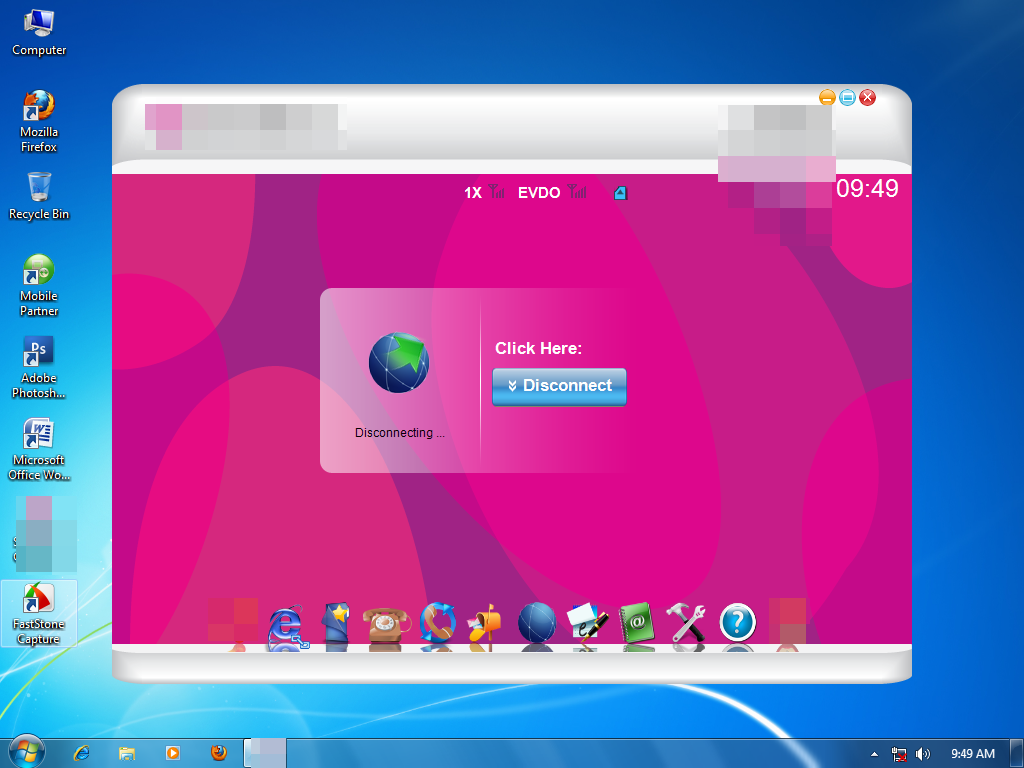Show hidden system tray icons
The width and height of the screenshot is (1024, 768).
874,754
